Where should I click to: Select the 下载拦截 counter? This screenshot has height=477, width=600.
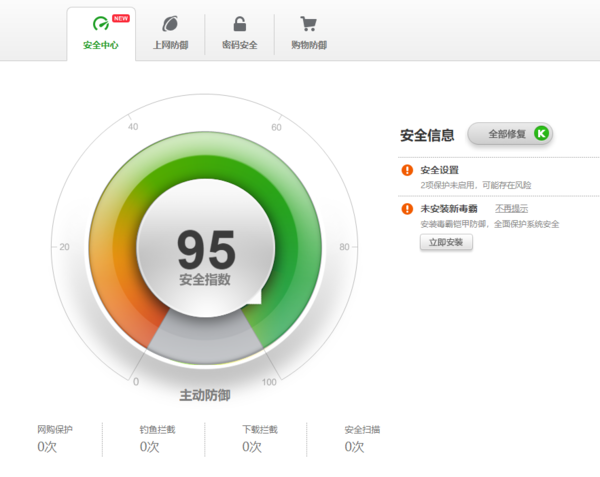pos(259,438)
